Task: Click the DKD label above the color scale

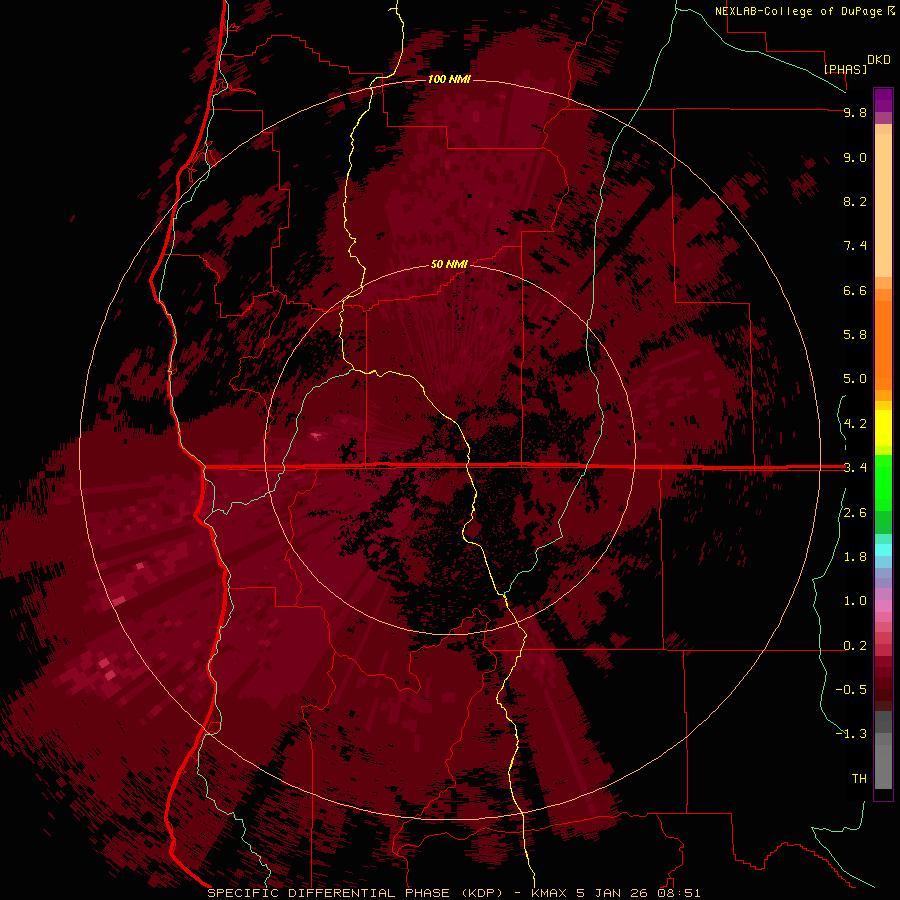Action: click(x=878, y=60)
